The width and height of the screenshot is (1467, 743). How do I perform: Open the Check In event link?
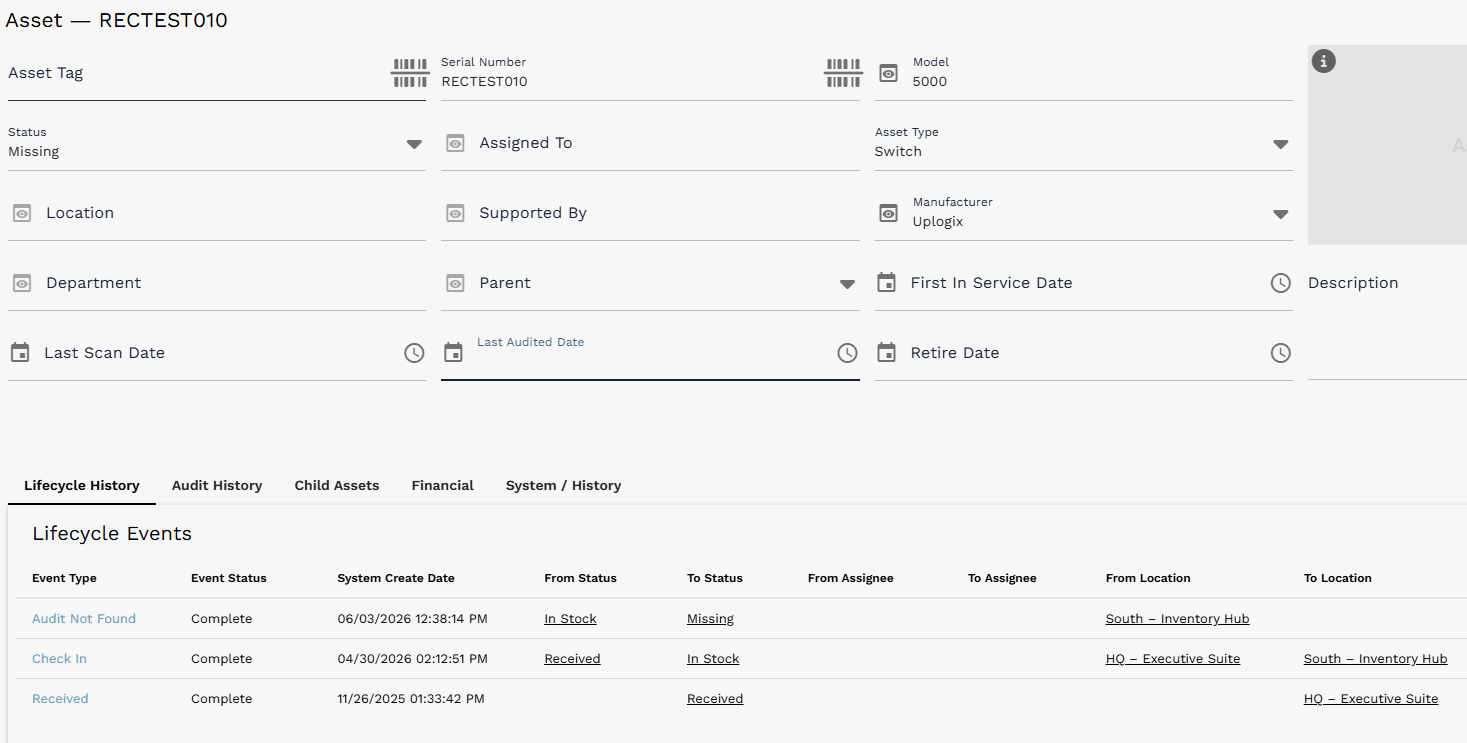coord(59,659)
